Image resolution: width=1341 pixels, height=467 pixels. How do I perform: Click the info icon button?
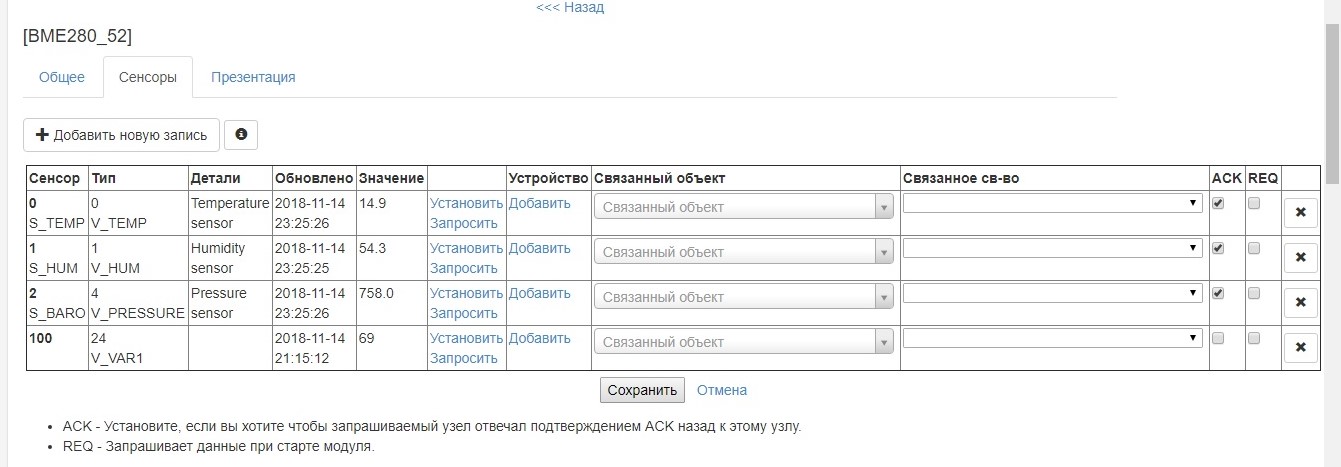point(241,134)
